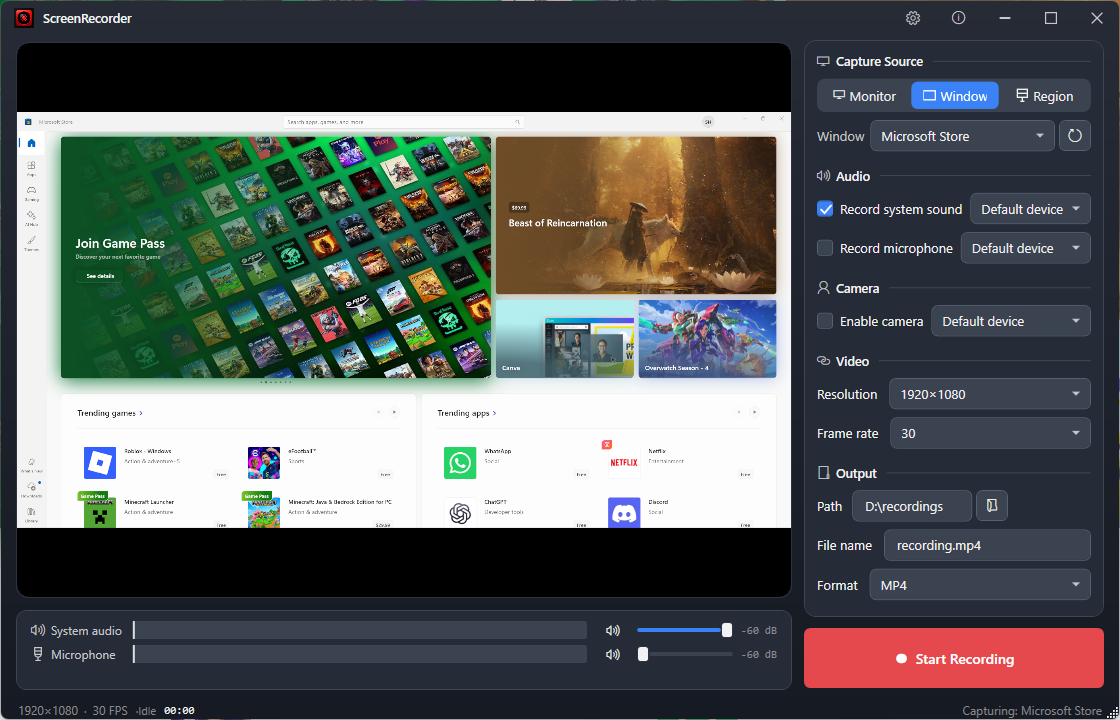Click the ChatGPT icon in the preview

point(460,513)
